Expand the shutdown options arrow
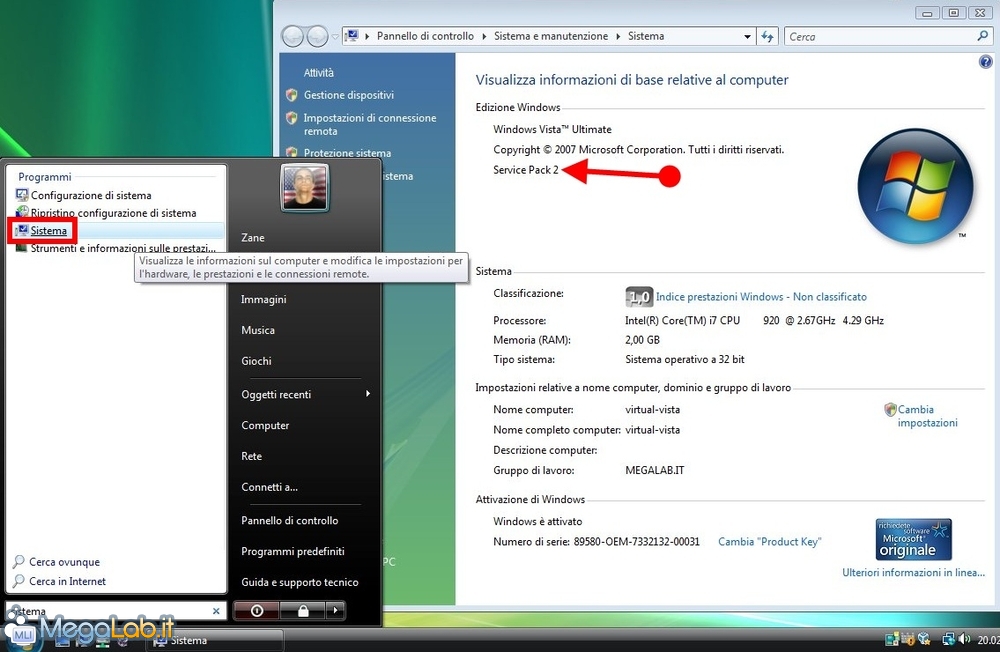The width and height of the screenshot is (1000, 652). click(x=335, y=611)
